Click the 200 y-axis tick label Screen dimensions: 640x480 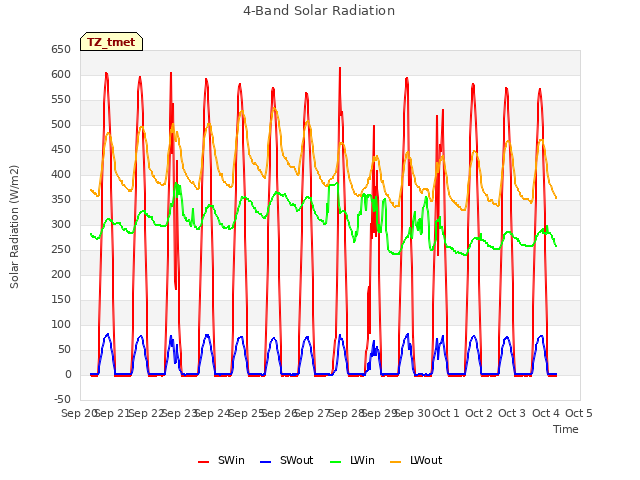pos(61,275)
